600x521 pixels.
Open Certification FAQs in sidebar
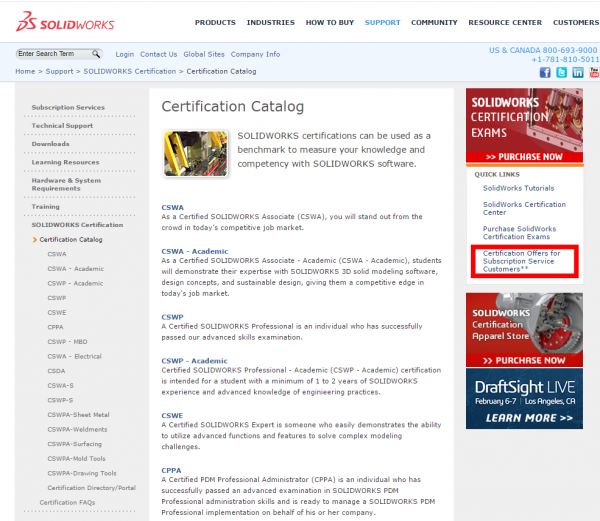(x=67, y=502)
